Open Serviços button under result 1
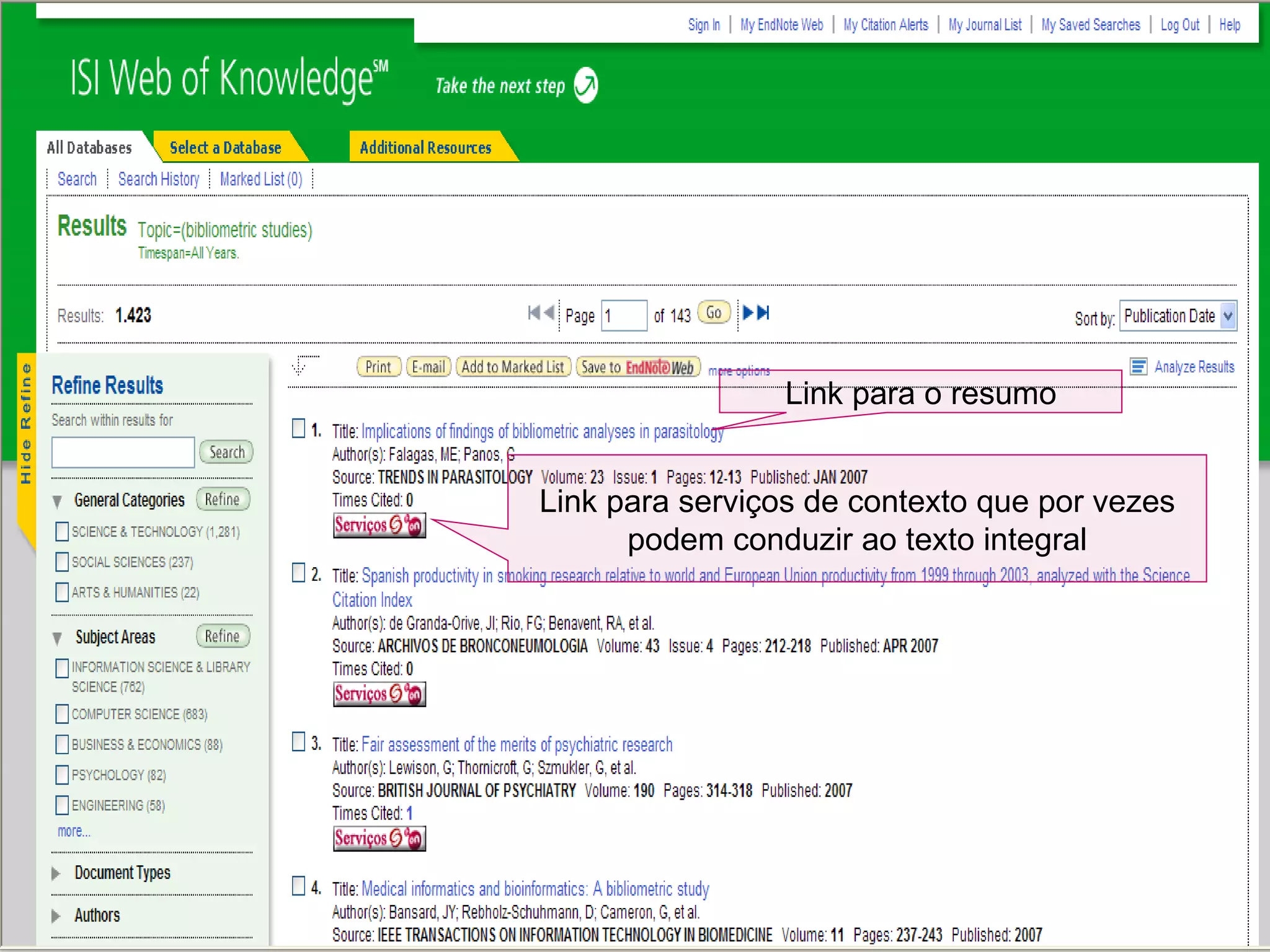1270x952 pixels. click(x=380, y=526)
